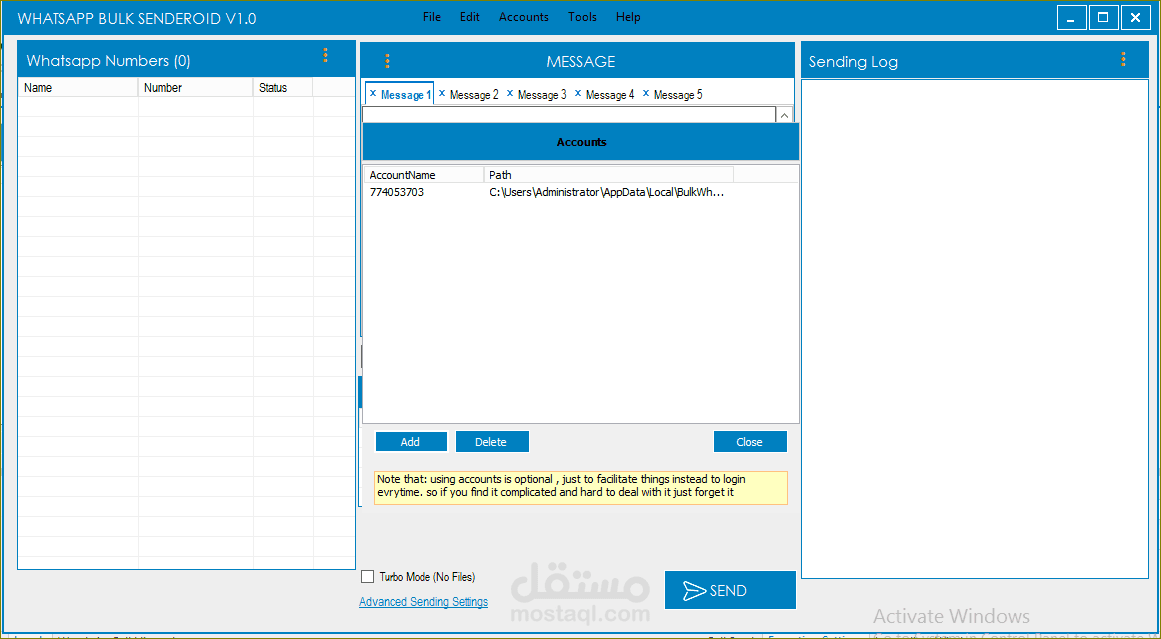The width and height of the screenshot is (1161, 639).
Task: Close the Message 2 tab with x
Action: coord(442,93)
